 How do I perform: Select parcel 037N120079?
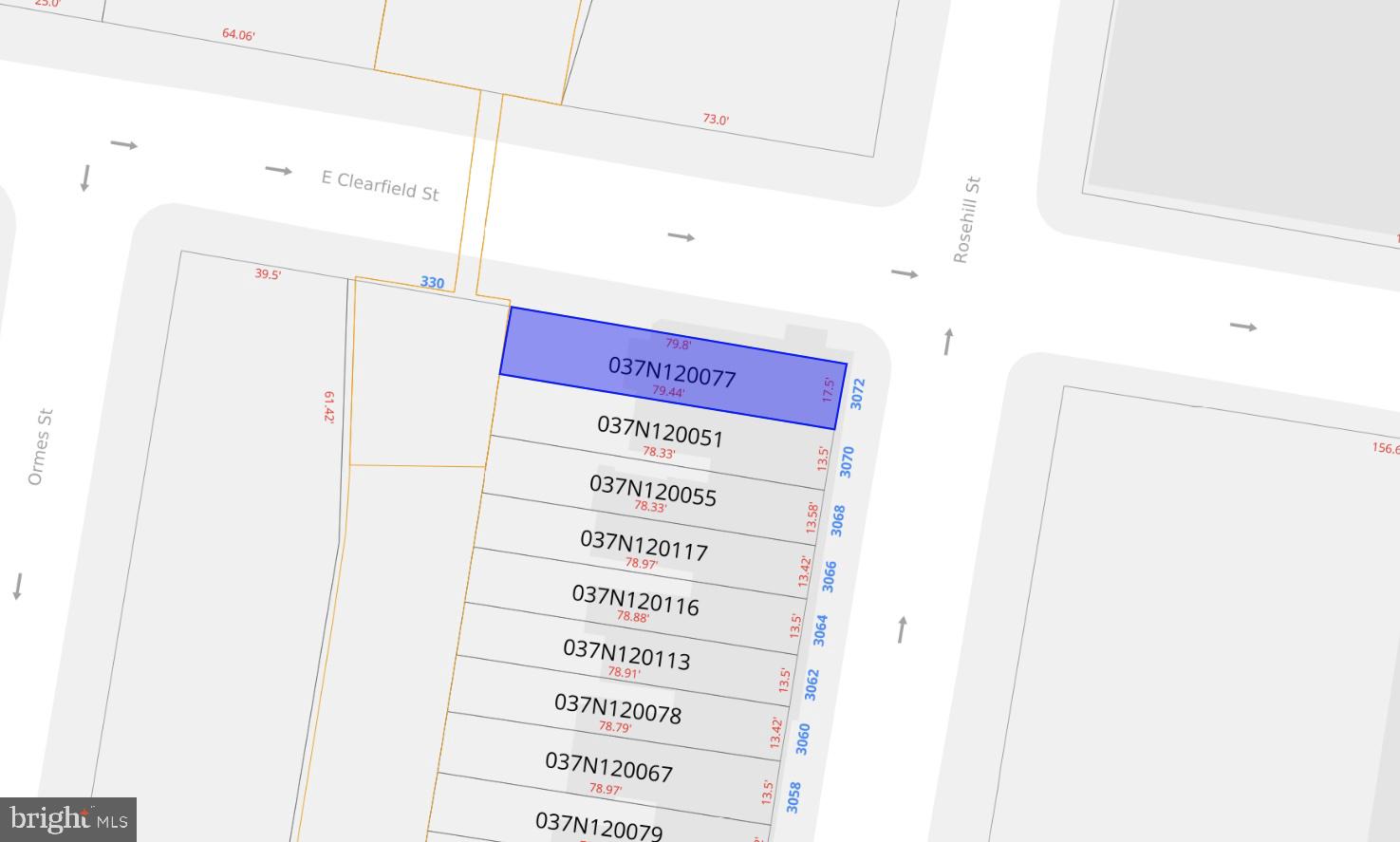pyautogui.click(x=599, y=826)
